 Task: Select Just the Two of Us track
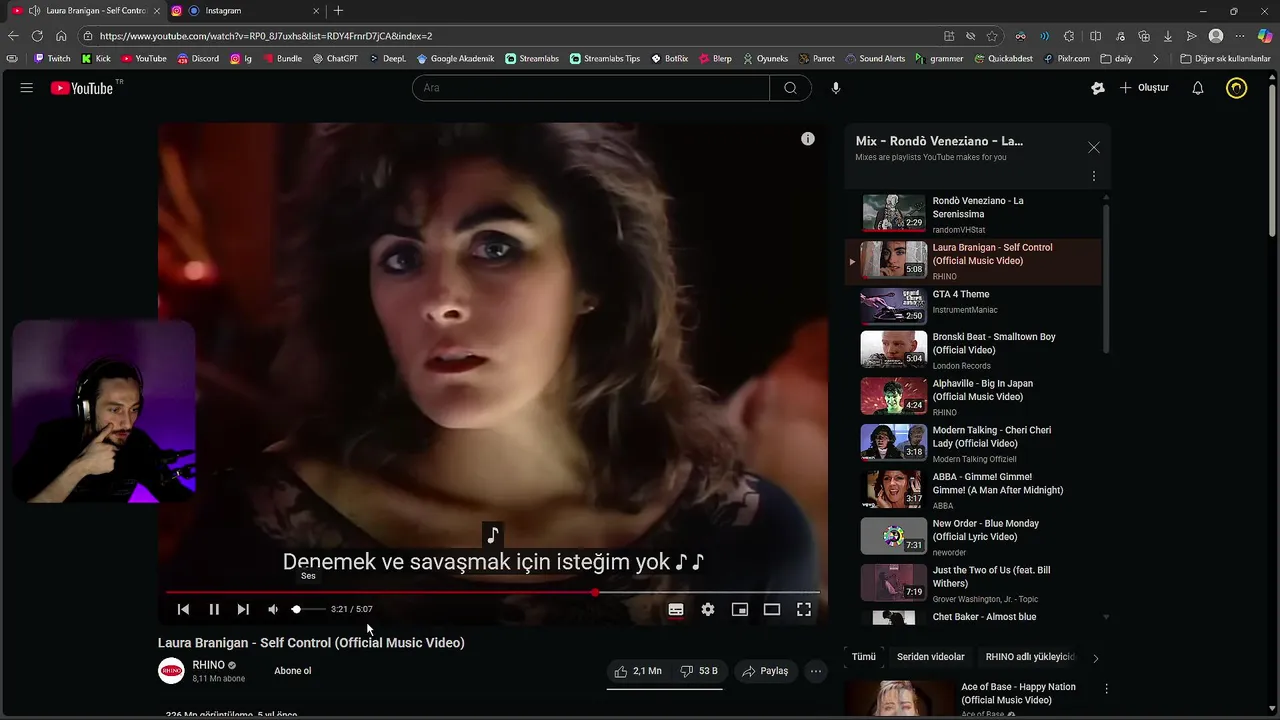973,583
